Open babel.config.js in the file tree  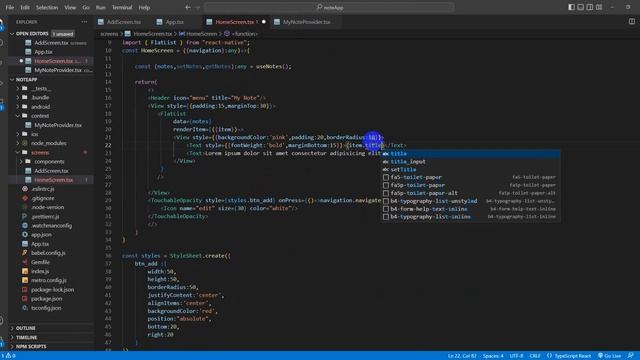pyautogui.click(x=48, y=253)
